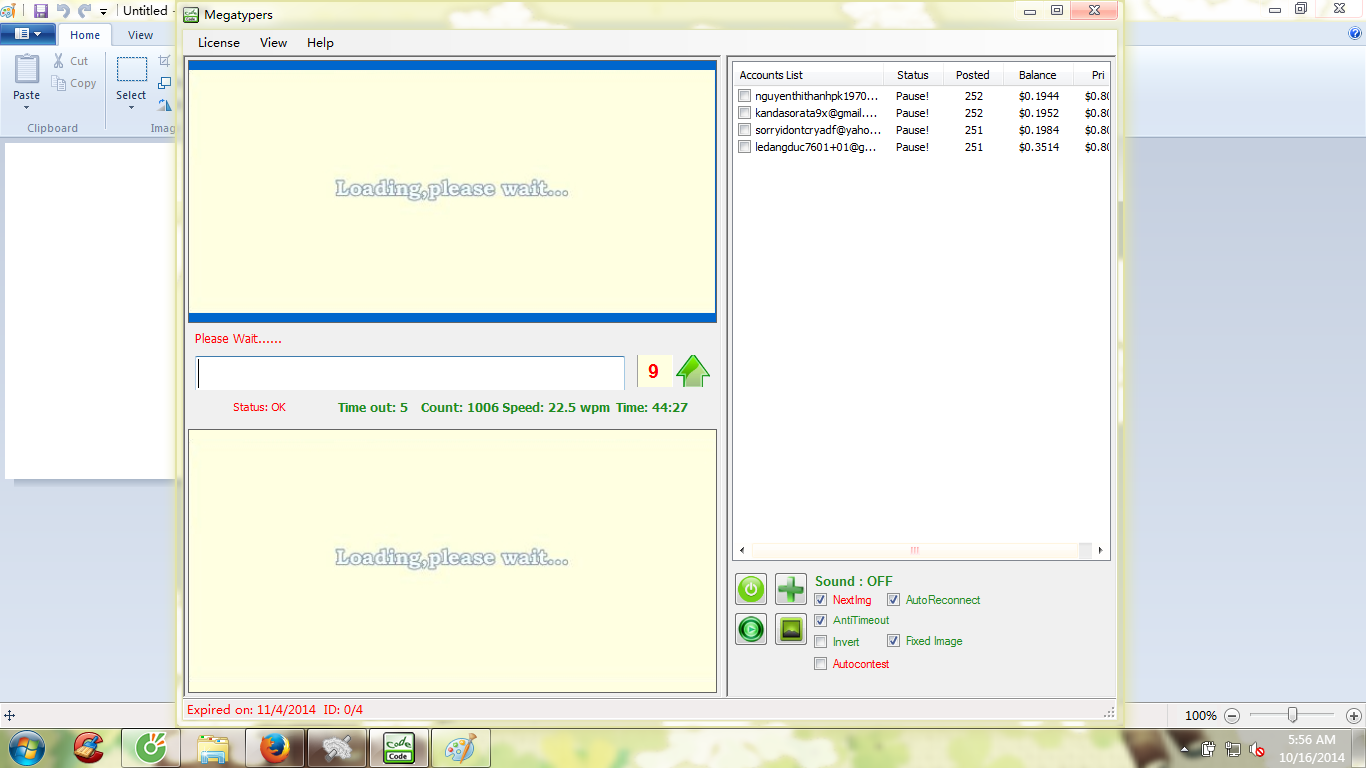Click the green power button in Megatypers

(x=751, y=589)
